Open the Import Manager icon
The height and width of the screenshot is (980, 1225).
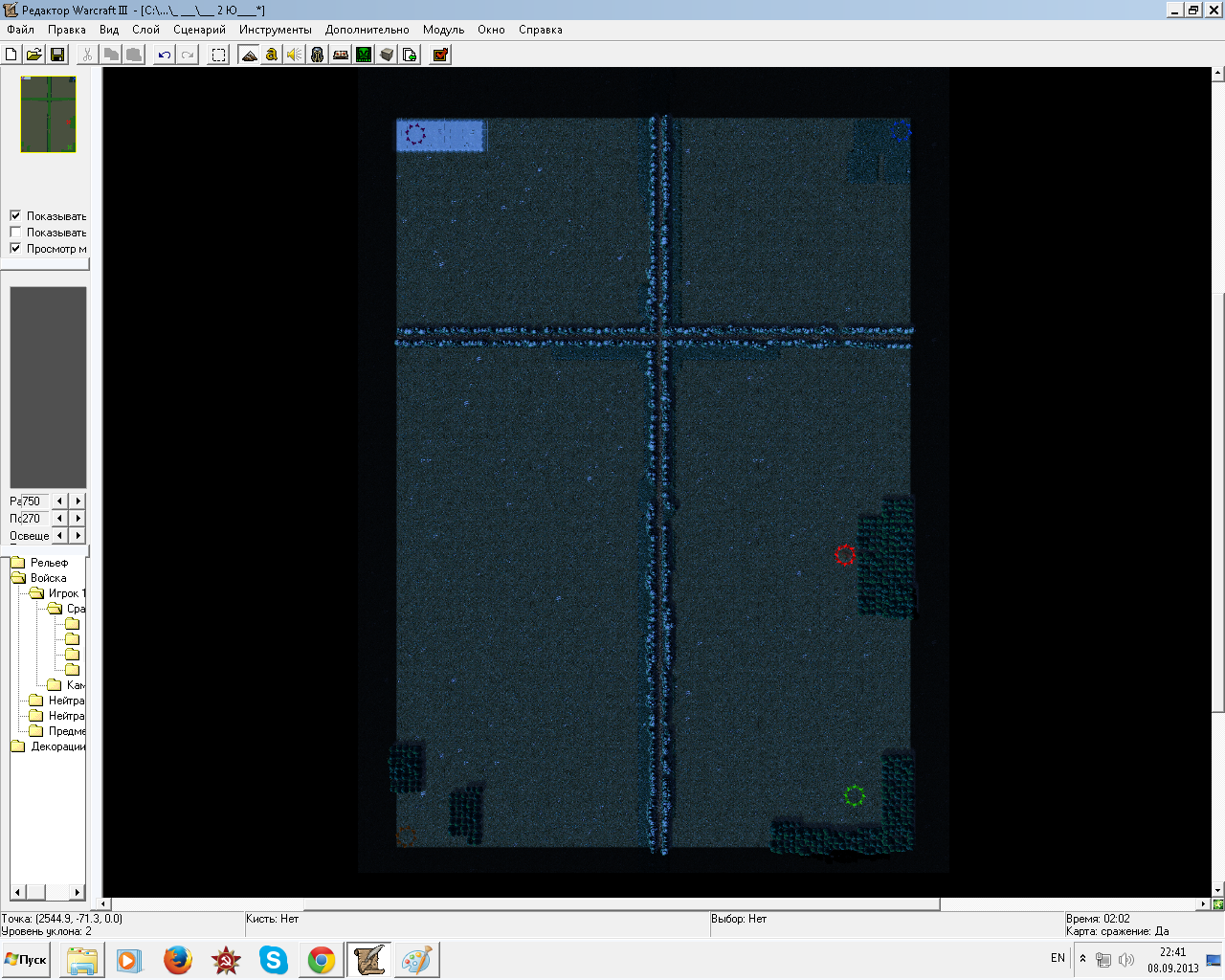[410, 55]
